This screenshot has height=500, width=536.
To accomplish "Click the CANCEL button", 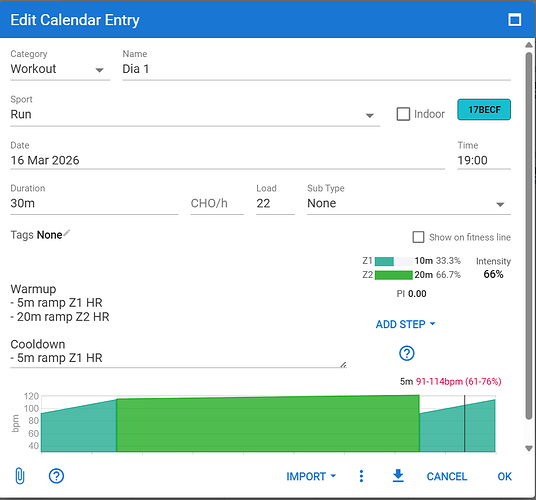I will [x=446, y=476].
